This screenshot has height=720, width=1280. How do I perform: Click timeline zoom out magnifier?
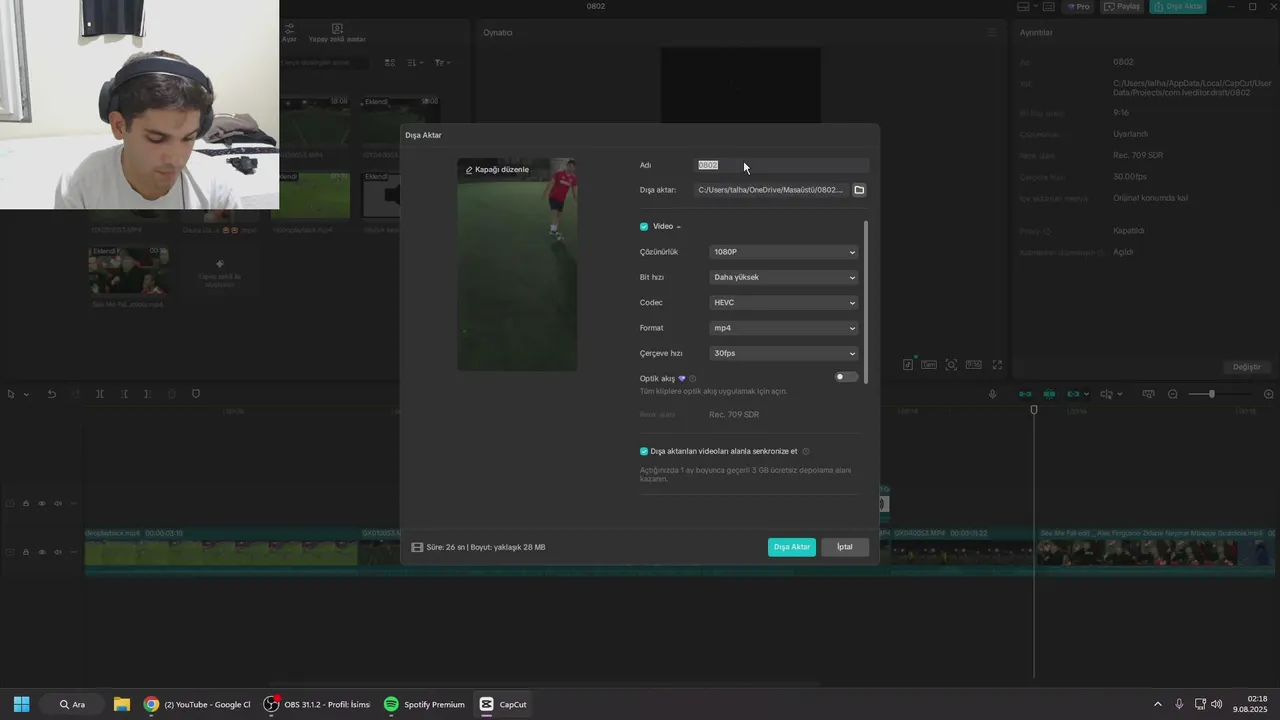[x=1173, y=394]
